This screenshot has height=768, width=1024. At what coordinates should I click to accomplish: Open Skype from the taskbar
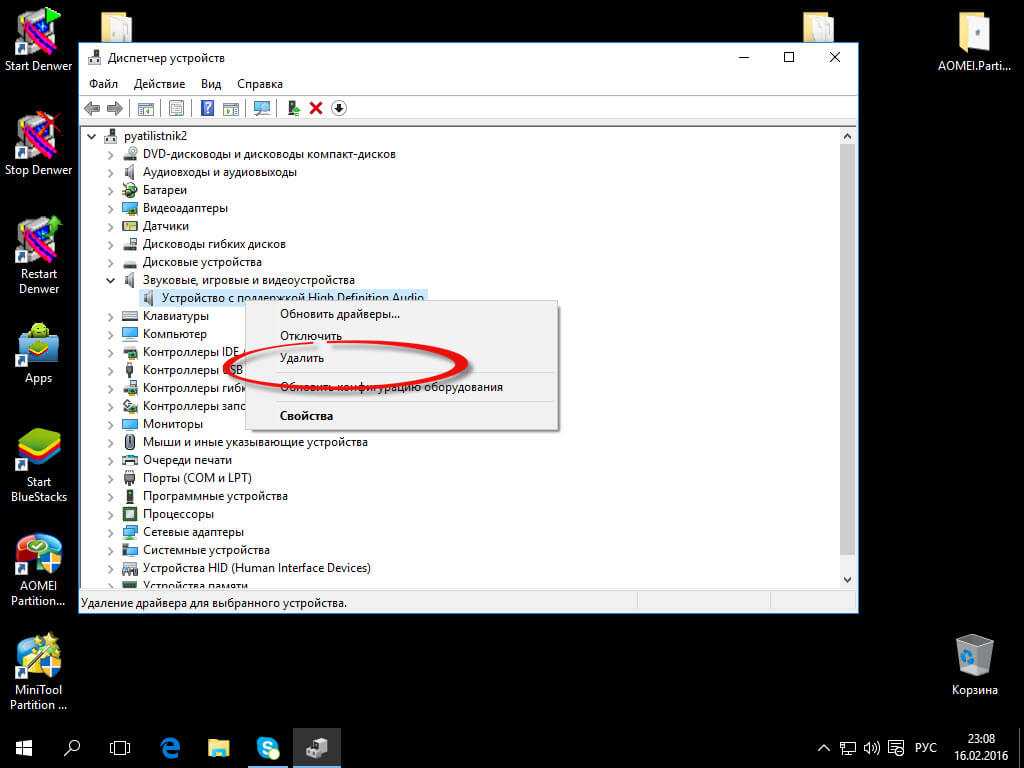pyautogui.click(x=267, y=747)
